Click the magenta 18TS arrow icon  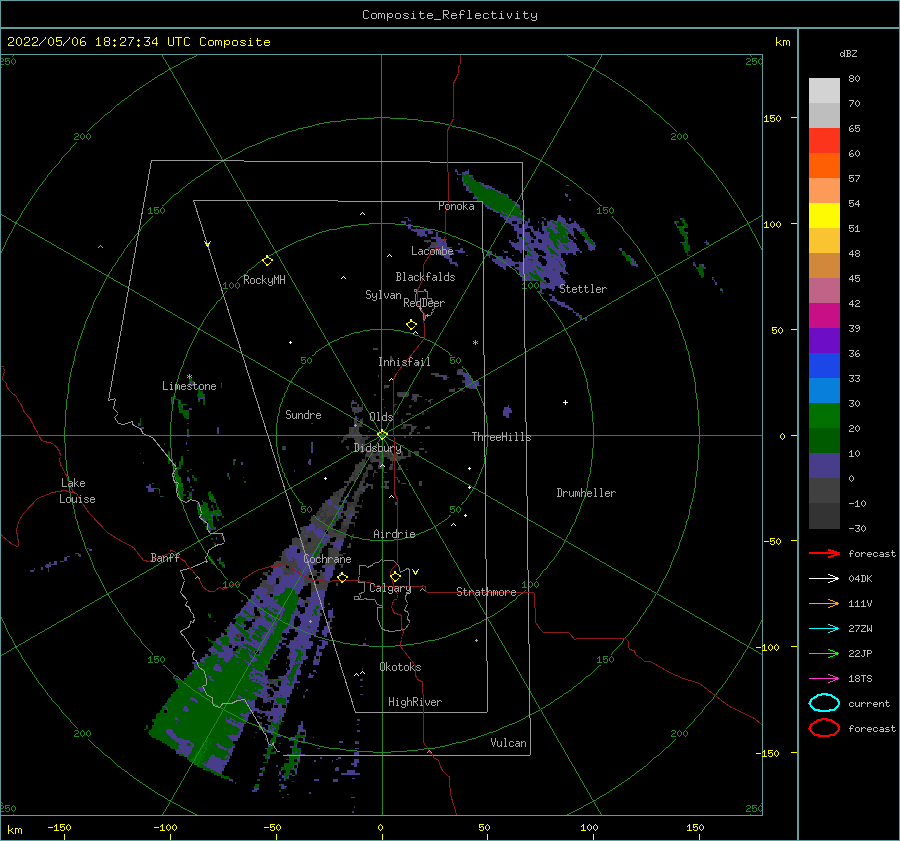tap(824, 679)
